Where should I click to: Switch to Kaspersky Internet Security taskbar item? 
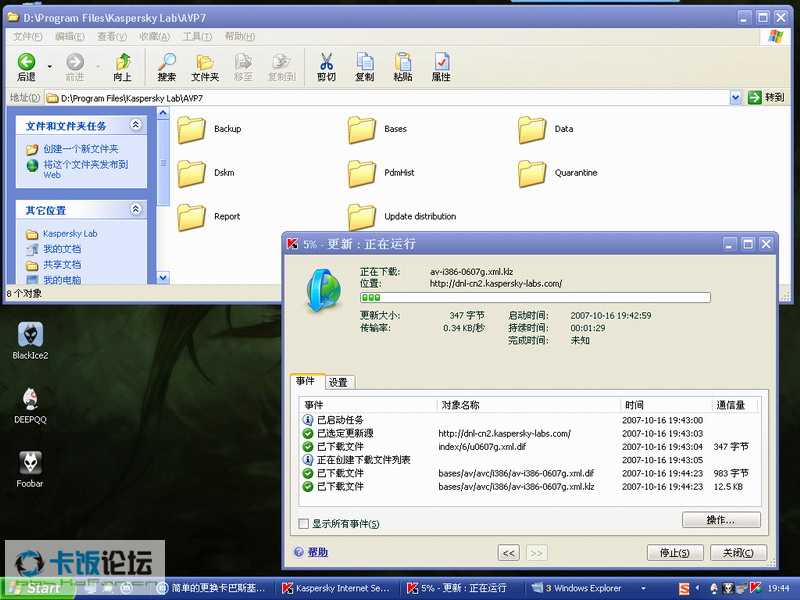[338, 588]
